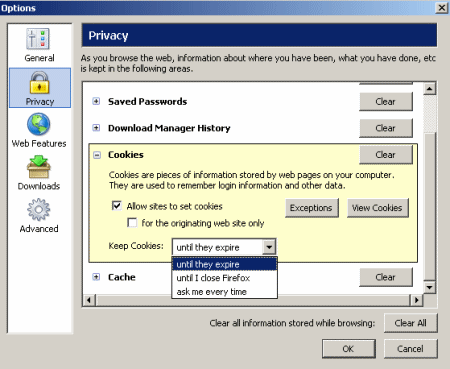Clear the cache
The height and width of the screenshot is (369, 450).
click(x=386, y=277)
